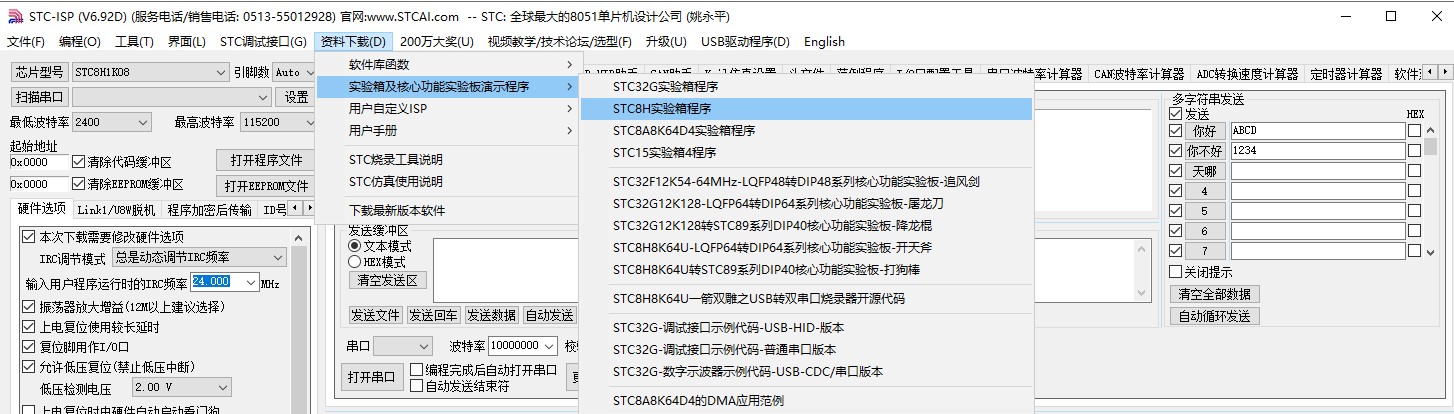Screen dimensions: 1454x414
Task: Toggle 振荡器放大增益 checkbox
Action: click(x=28, y=306)
